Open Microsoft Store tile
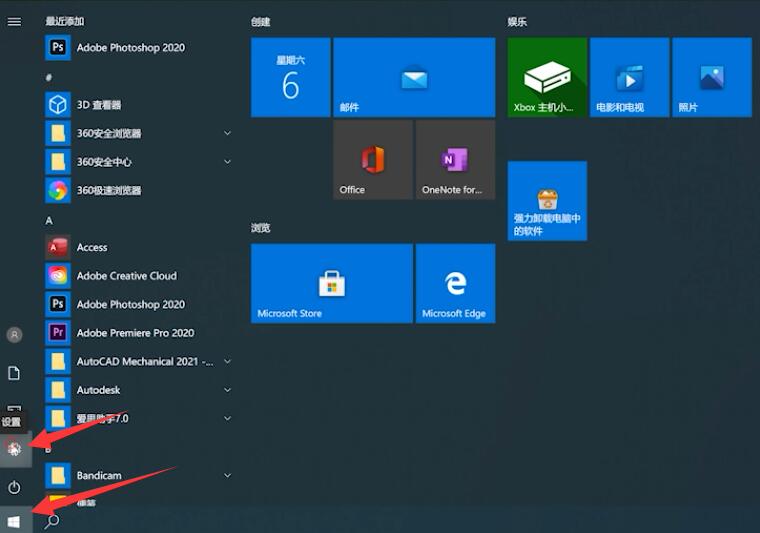 [332, 283]
